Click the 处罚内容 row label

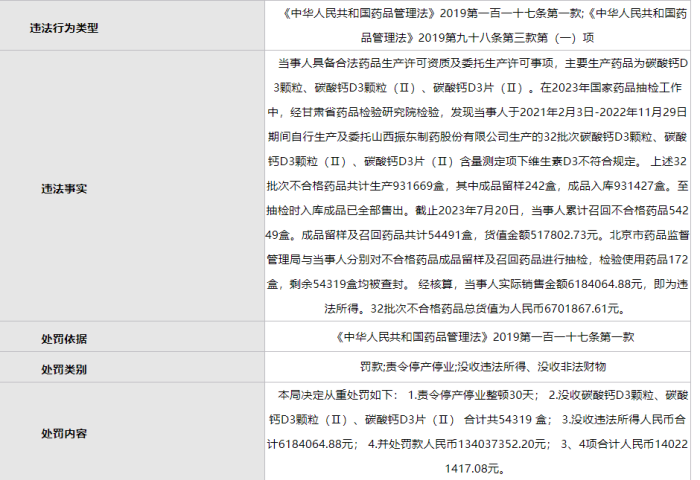(x=64, y=434)
